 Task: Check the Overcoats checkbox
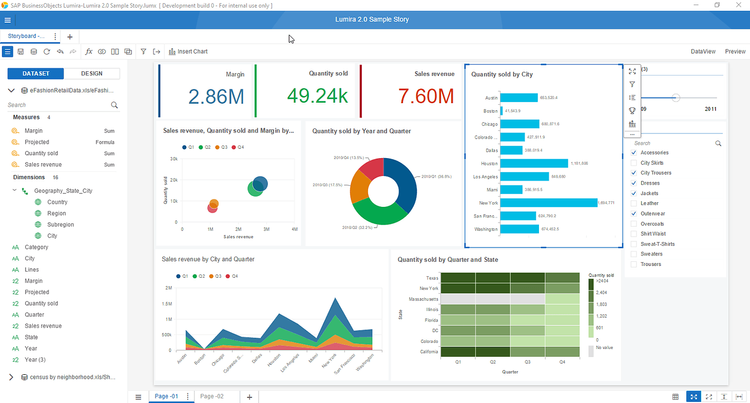click(634, 224)
